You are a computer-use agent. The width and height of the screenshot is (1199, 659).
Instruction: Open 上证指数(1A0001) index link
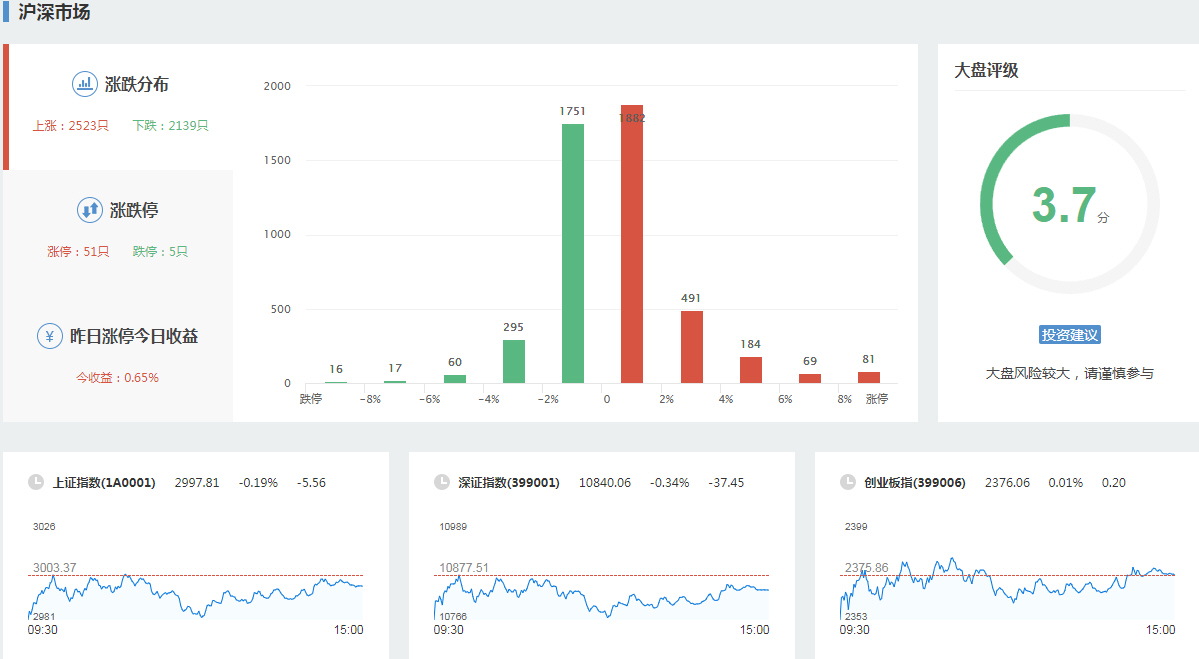pos(104,483)
